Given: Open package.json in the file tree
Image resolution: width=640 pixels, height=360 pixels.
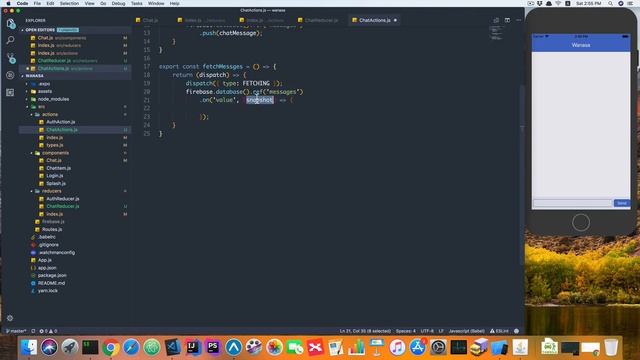Looking at the screenshot, I should point(52,276).
